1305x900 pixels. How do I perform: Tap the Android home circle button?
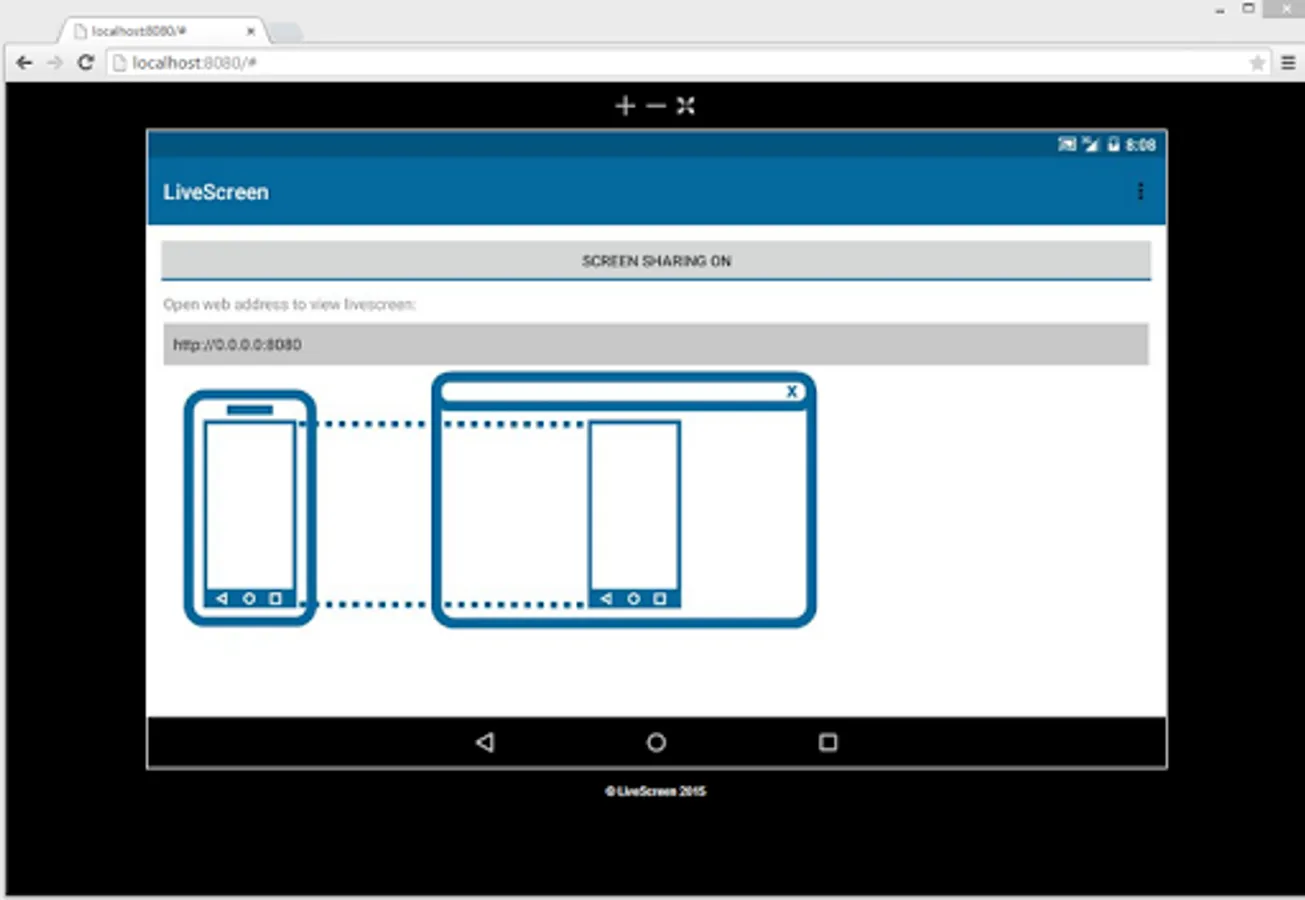tap(656, 742)
